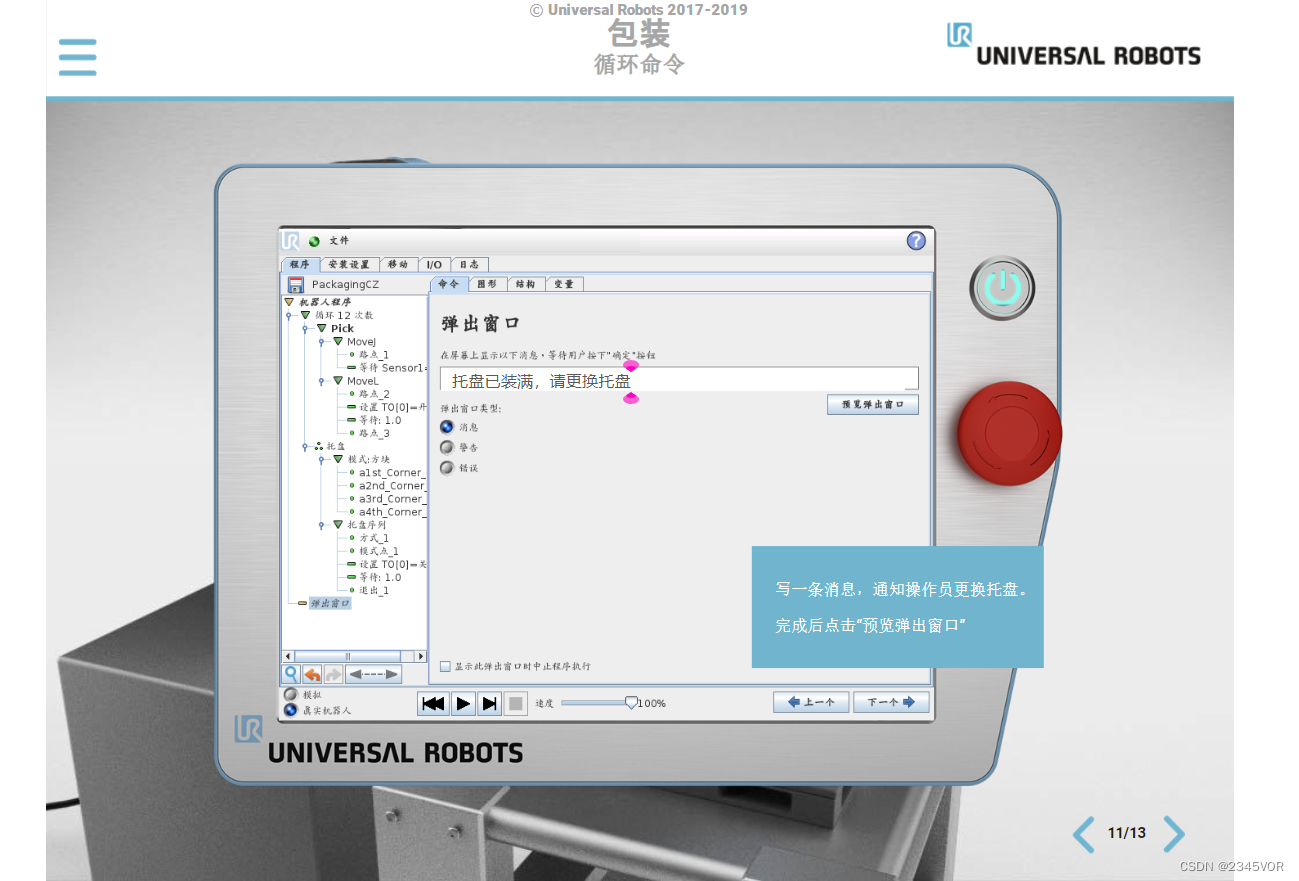Switch to the 移动 tab
1299x881 pixels.
coord(398,265)
